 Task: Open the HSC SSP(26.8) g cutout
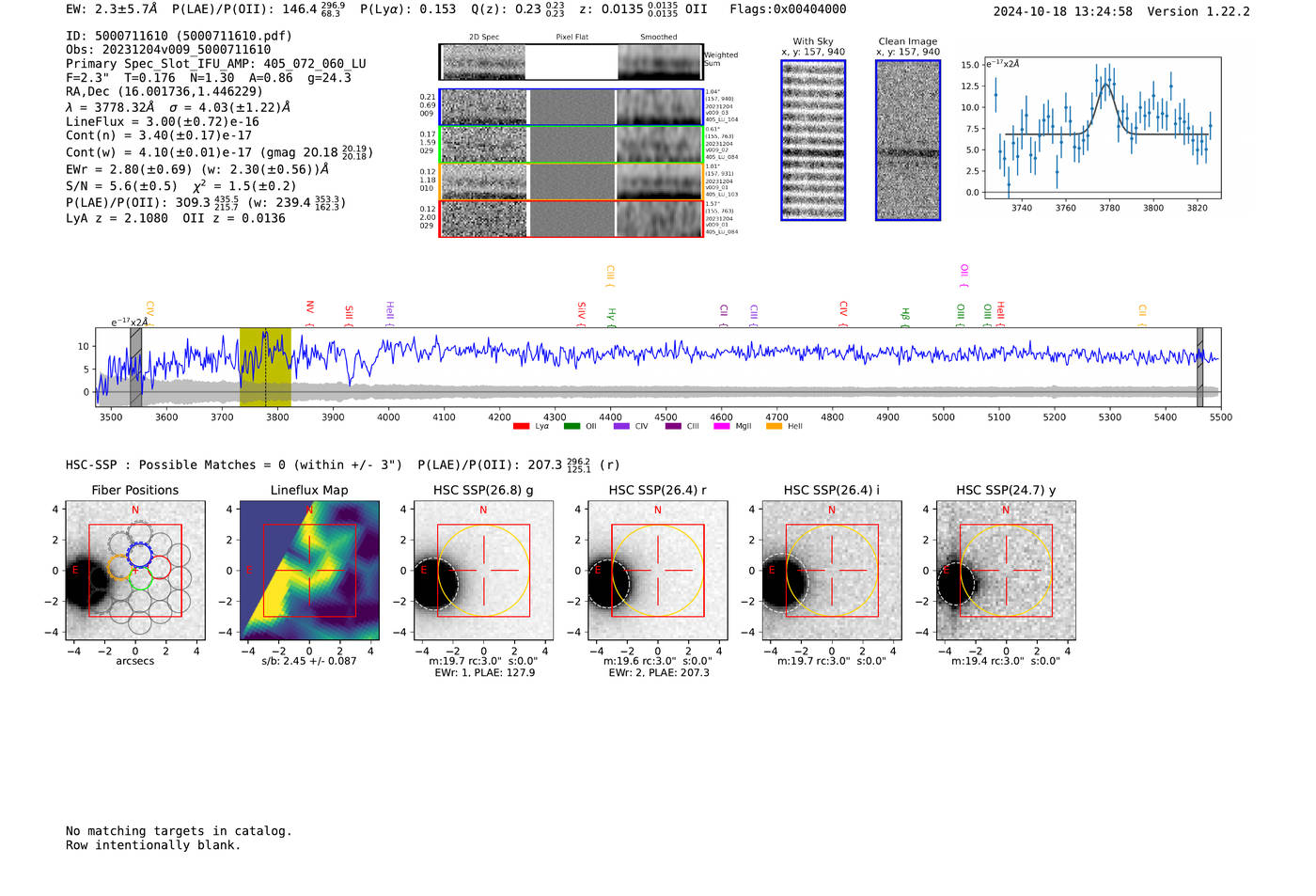coord(483,571)
